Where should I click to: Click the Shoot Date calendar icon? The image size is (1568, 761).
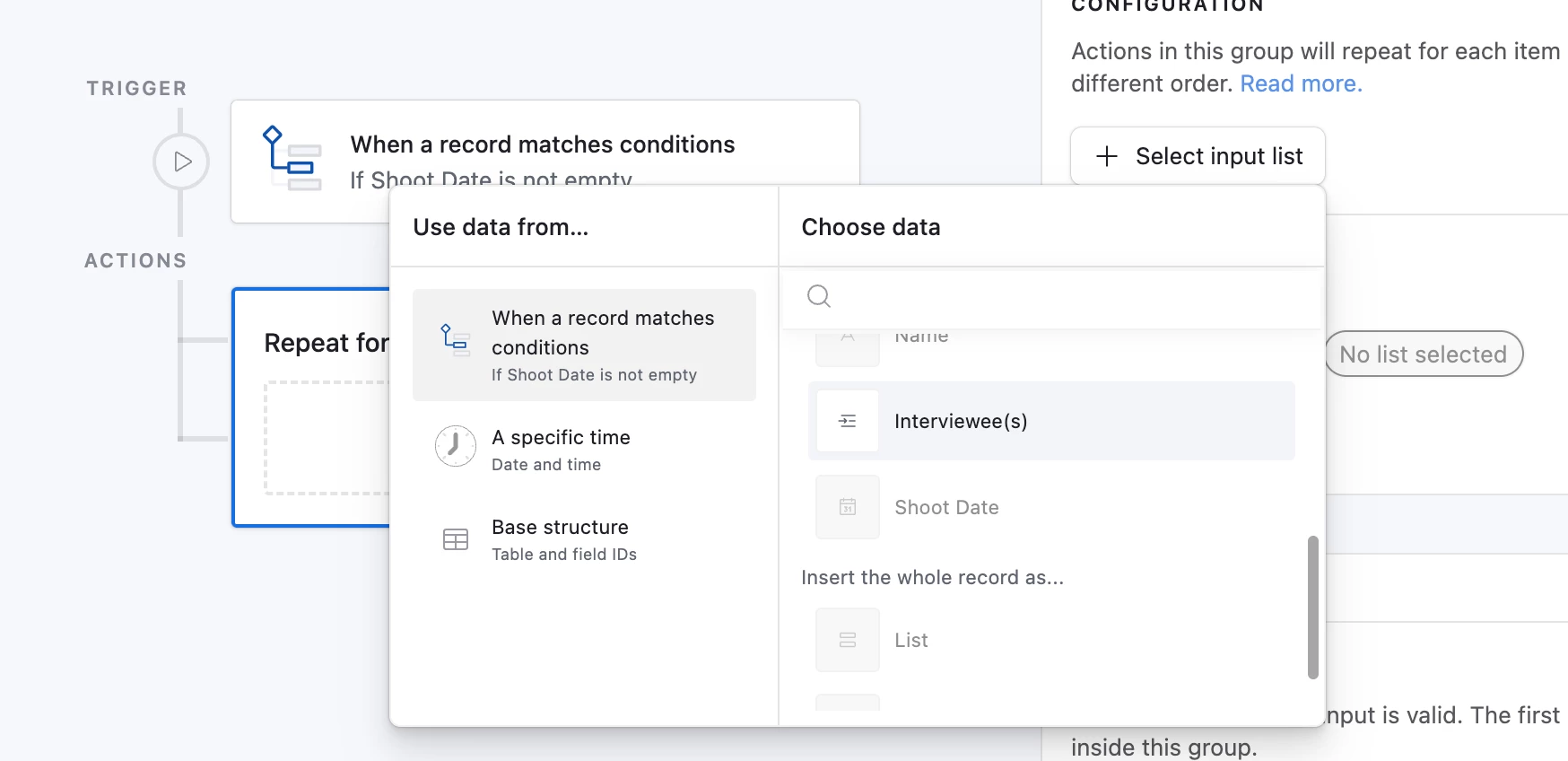coord(847,507)
